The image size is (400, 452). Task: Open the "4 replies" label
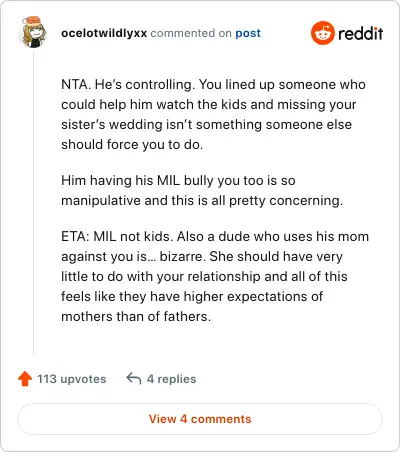tap(171, 379)
